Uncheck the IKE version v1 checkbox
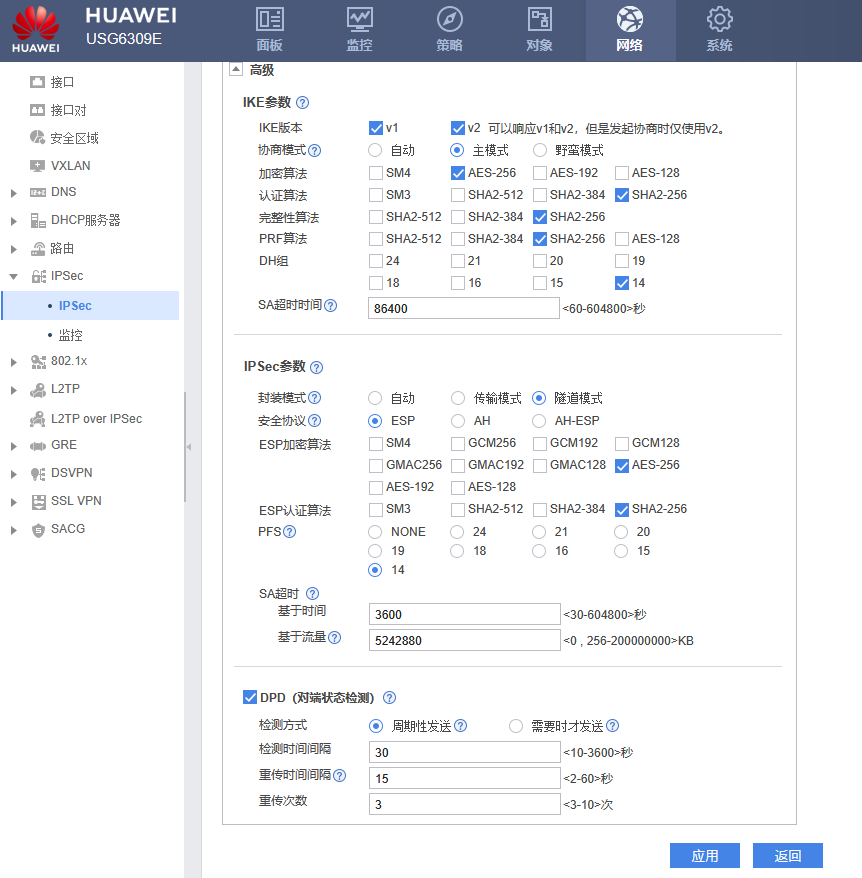The width and height of the screenshot is (862, 878). tap(376, 128)
